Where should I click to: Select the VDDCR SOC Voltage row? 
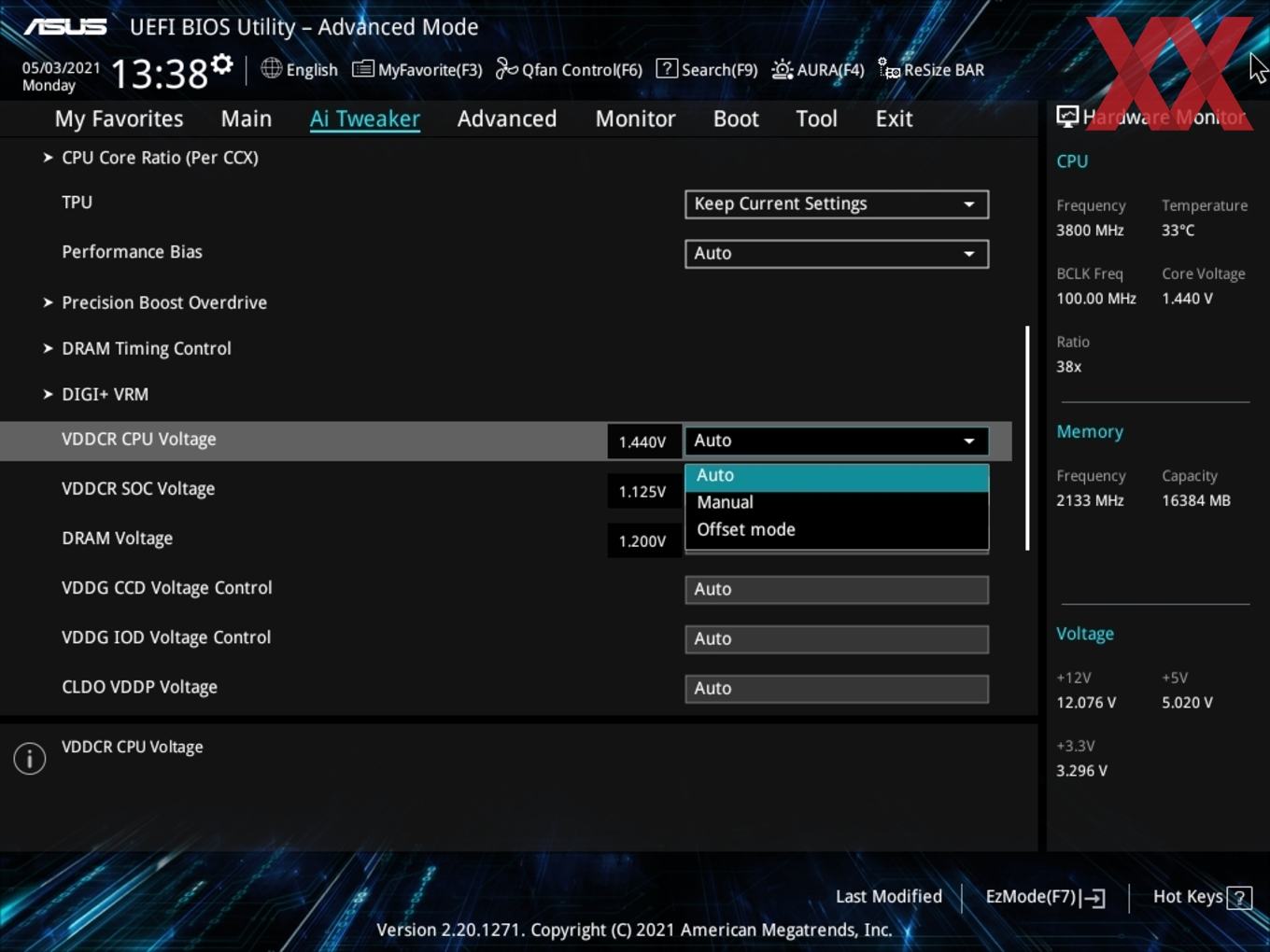[505, 490]
